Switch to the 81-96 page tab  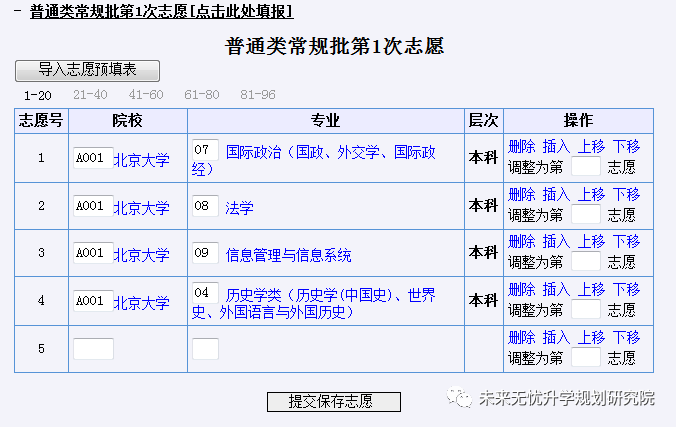click(x=258, y=94)
